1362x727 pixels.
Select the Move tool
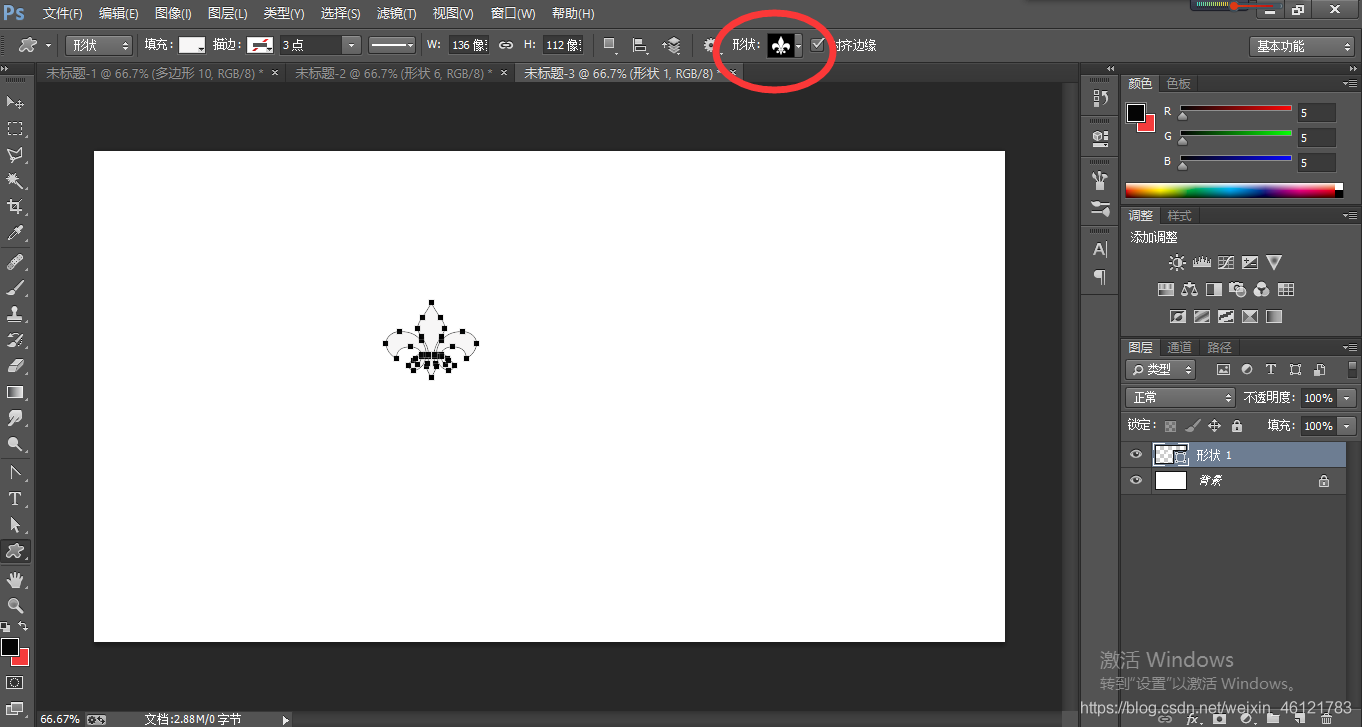16,103
